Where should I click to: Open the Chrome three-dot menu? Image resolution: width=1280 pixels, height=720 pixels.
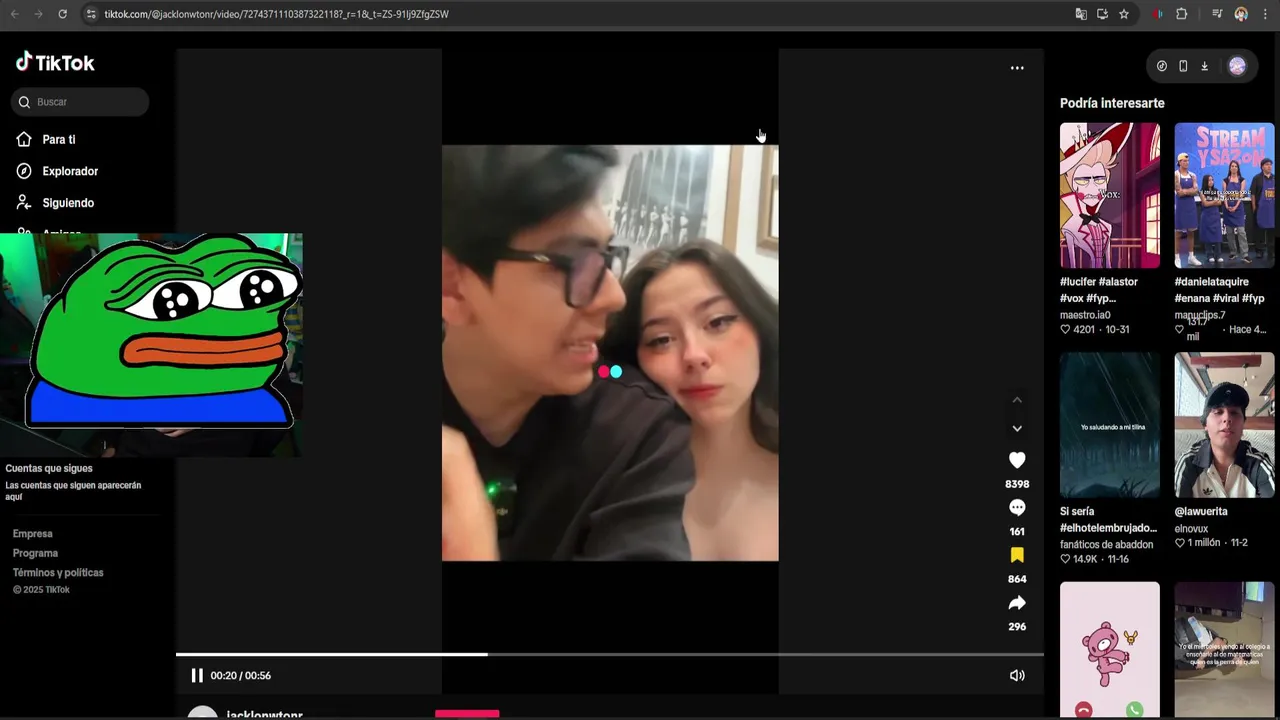point(1265,14)
